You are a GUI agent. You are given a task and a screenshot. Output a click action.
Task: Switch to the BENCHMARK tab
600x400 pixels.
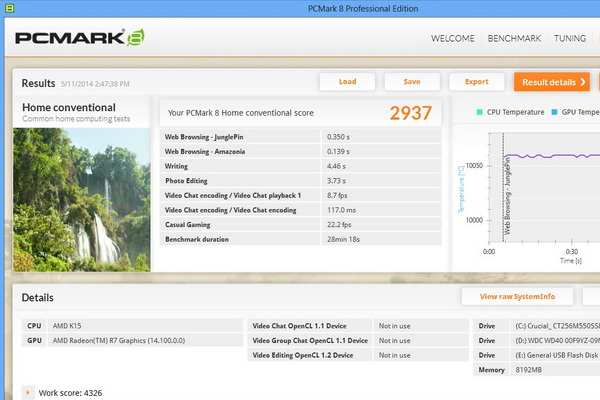pos(514,38)
